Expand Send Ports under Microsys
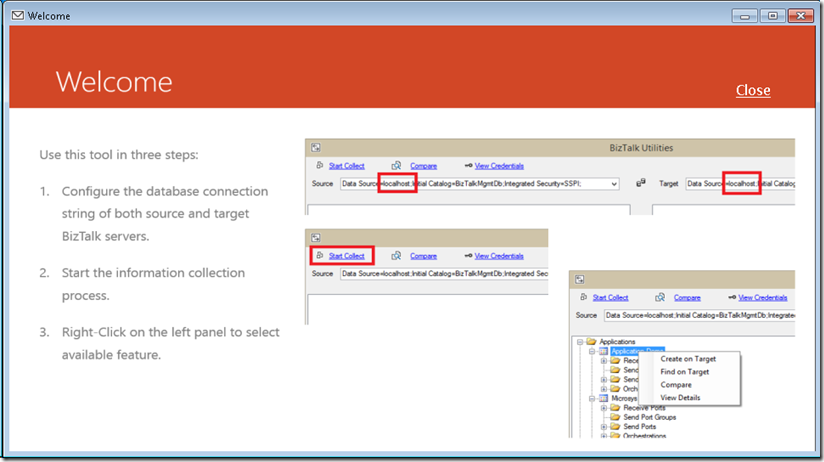This screenshot has height=462, width=824. coord(604,427)
